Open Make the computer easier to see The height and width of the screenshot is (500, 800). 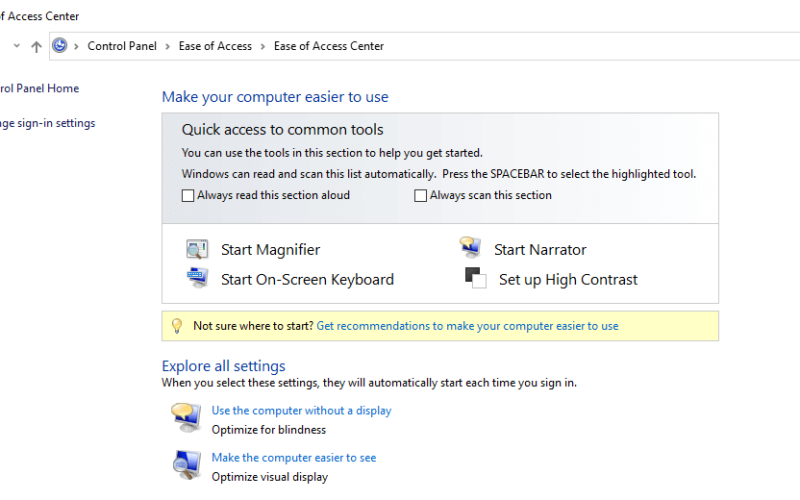tap(294, 458)
